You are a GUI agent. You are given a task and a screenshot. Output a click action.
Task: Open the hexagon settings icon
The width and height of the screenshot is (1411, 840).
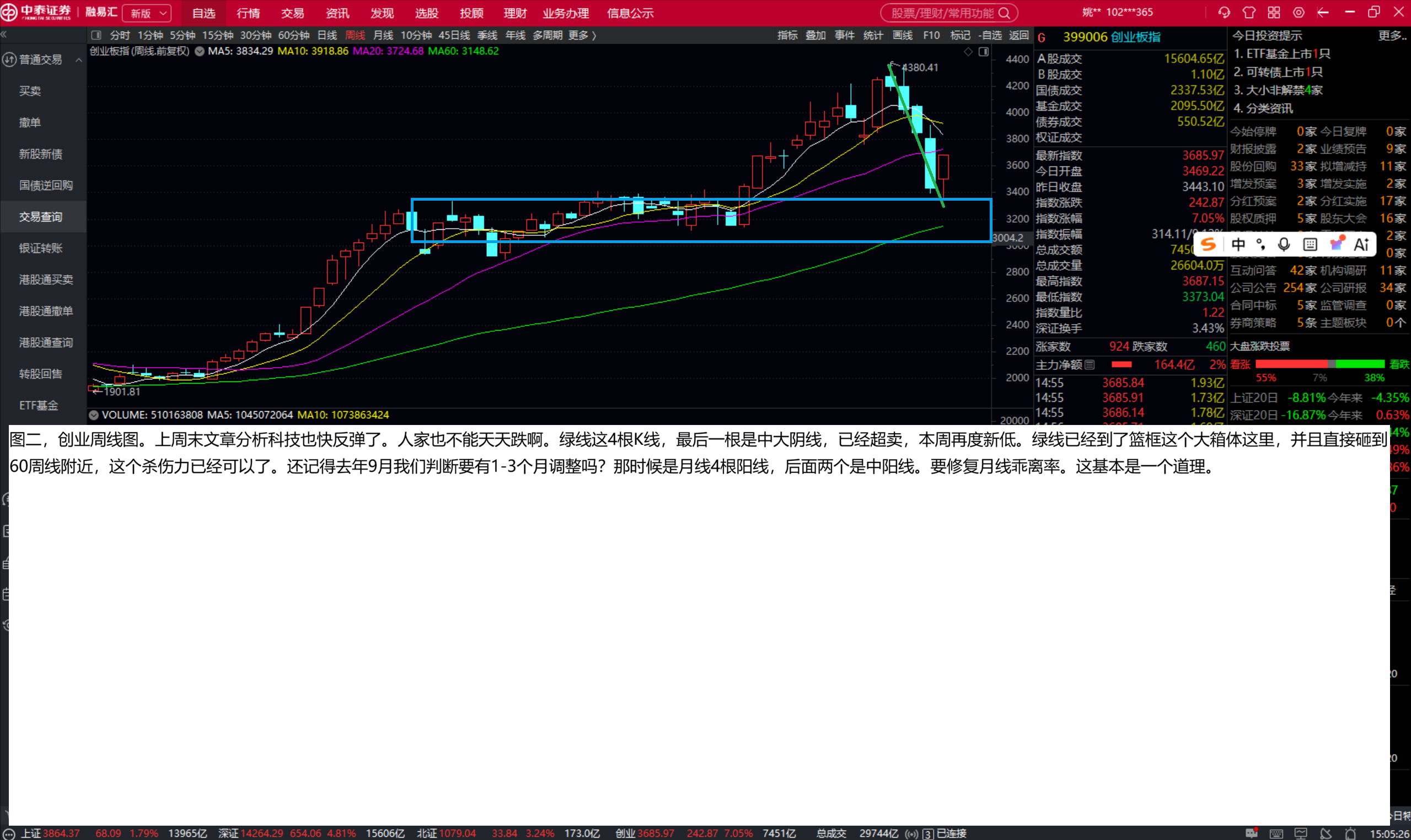(1299, 13)
